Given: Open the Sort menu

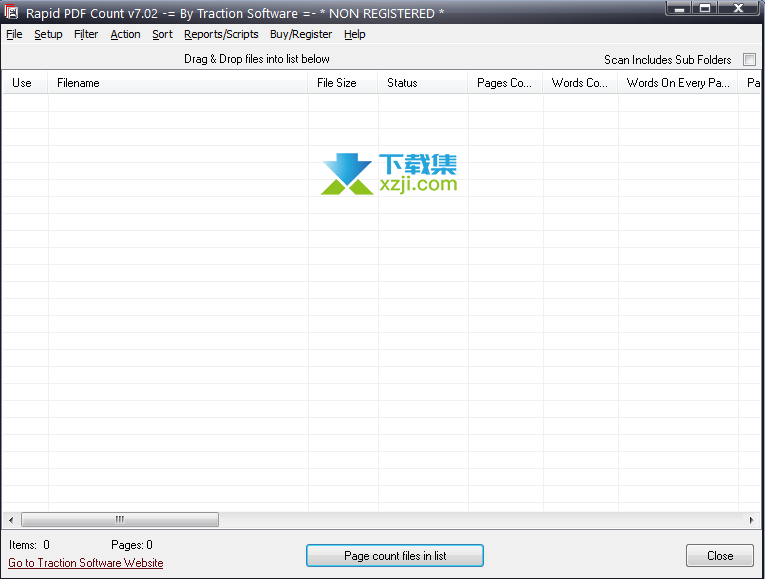Looking at the screenshot, I should coord(162,35).
